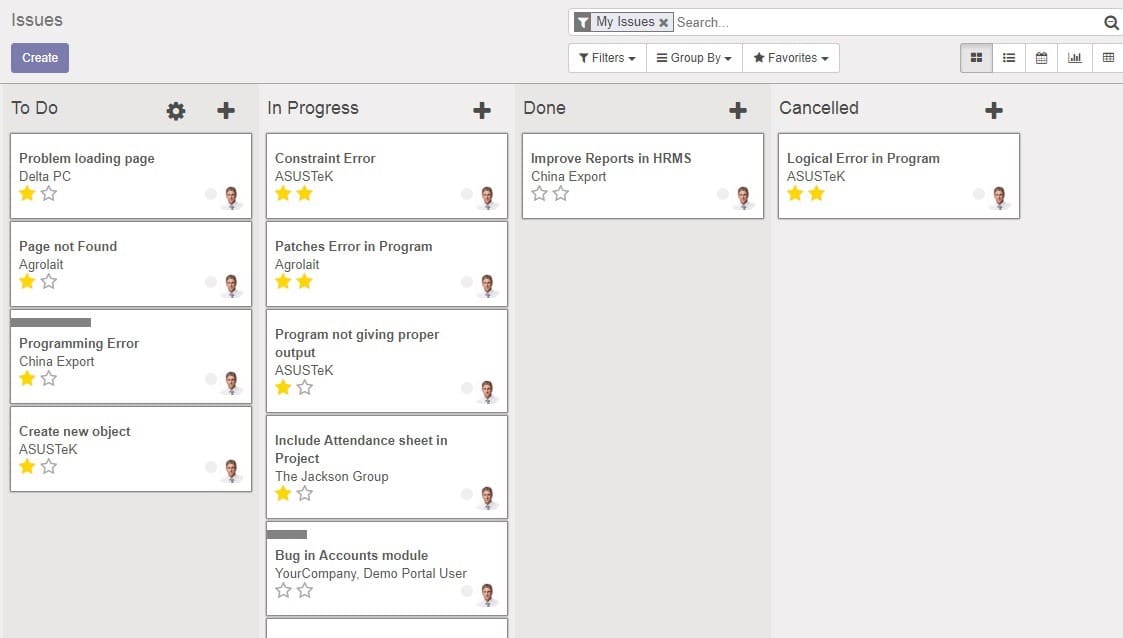Switch to List view
This screenshot has height=638, width=1123.
coord(1008,58)
